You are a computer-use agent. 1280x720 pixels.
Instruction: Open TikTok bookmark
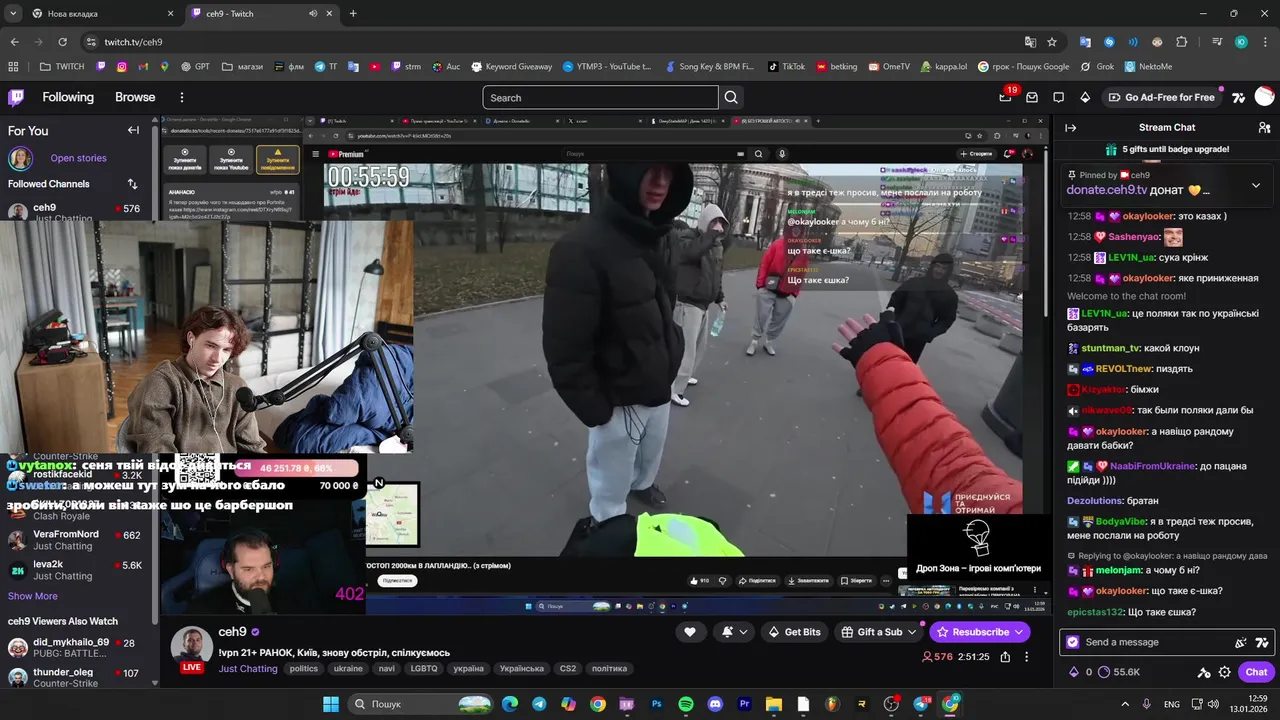click(x=786, y=67)
